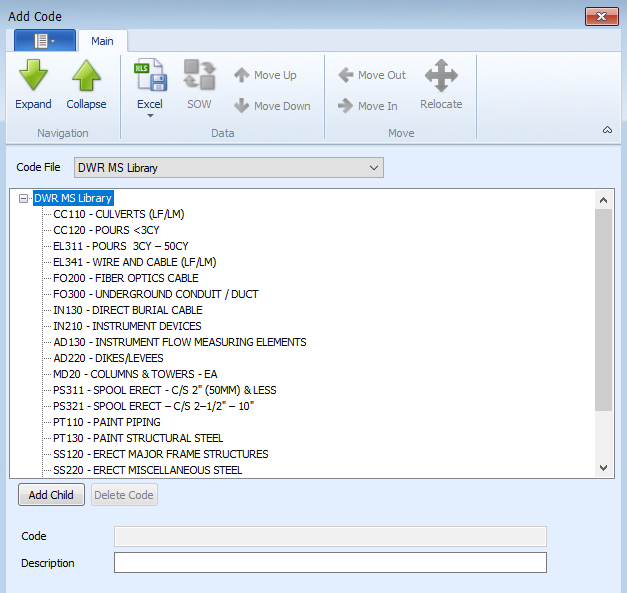The width and height of the screenshot is (627, 593).
Task: Open the Code File dropdown
Action: click(373, 168)
